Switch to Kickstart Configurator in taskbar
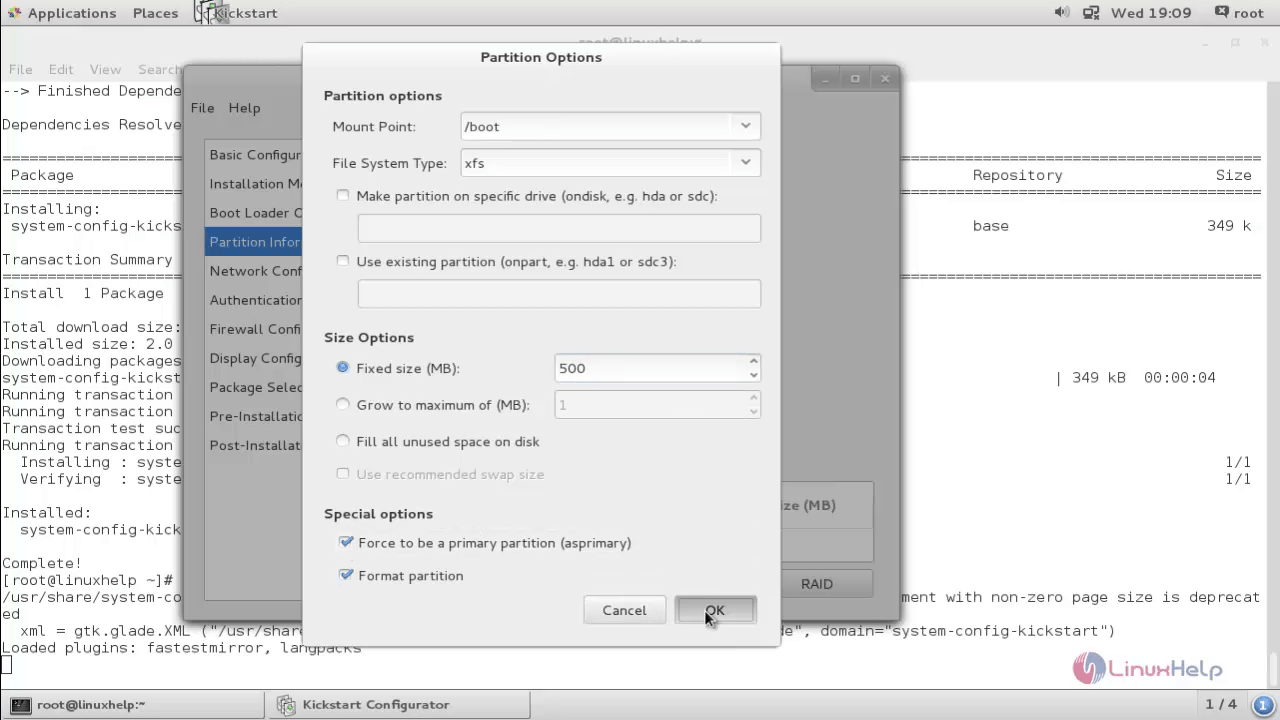The image size is (1280, 720). pos(398,704)
